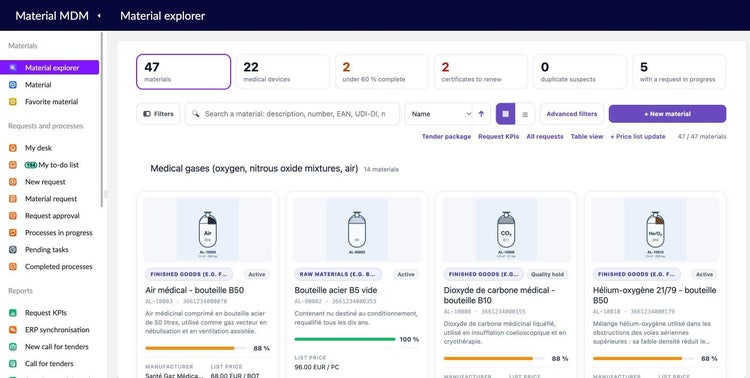Focus the material search field
This screenshot has width=750, height=378.
292,114
